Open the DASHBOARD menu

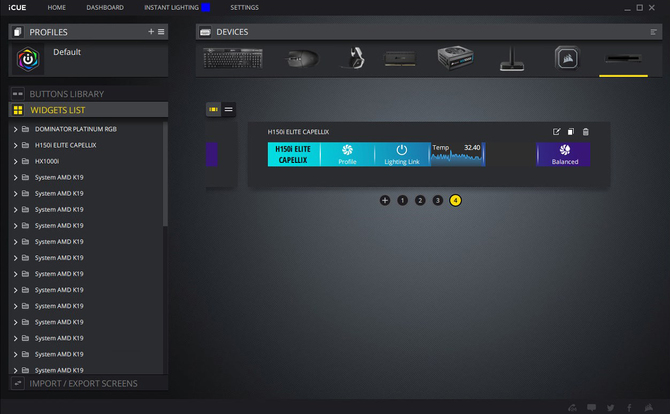105,8
